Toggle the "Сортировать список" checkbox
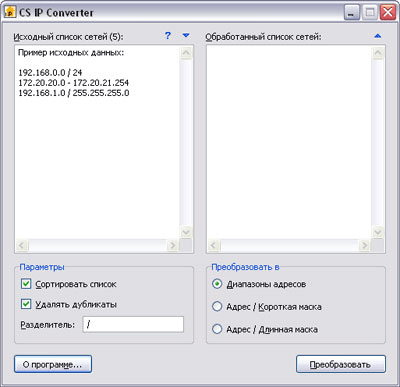 point(26,284)
